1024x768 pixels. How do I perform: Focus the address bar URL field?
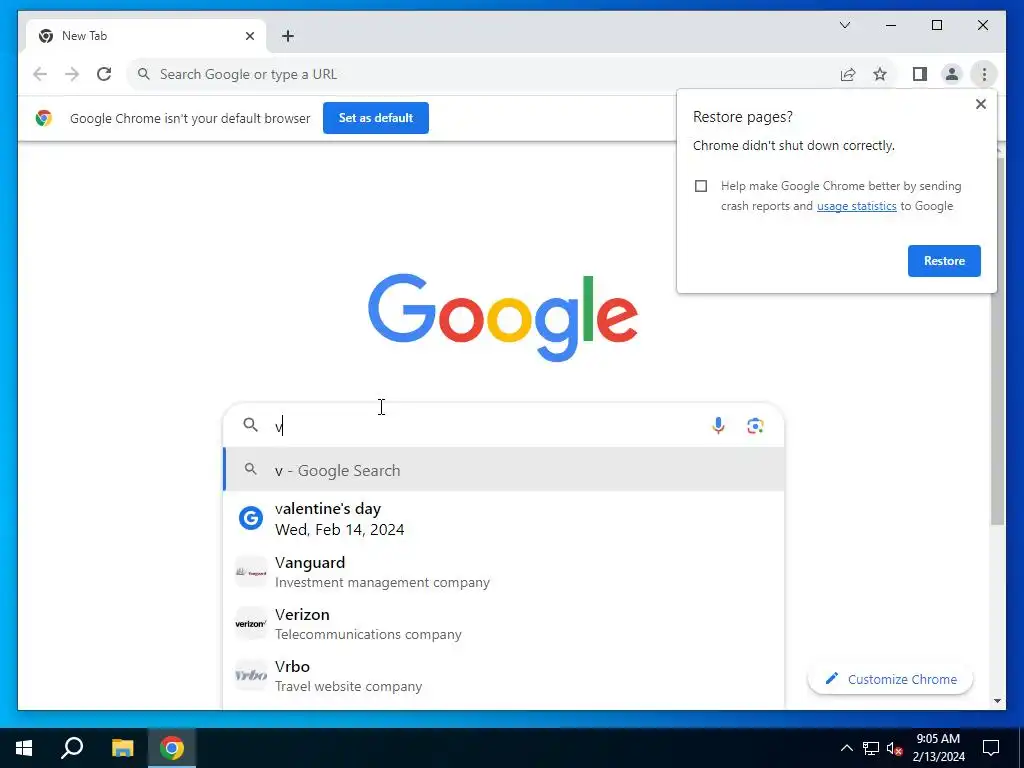[x=483, y=74]
